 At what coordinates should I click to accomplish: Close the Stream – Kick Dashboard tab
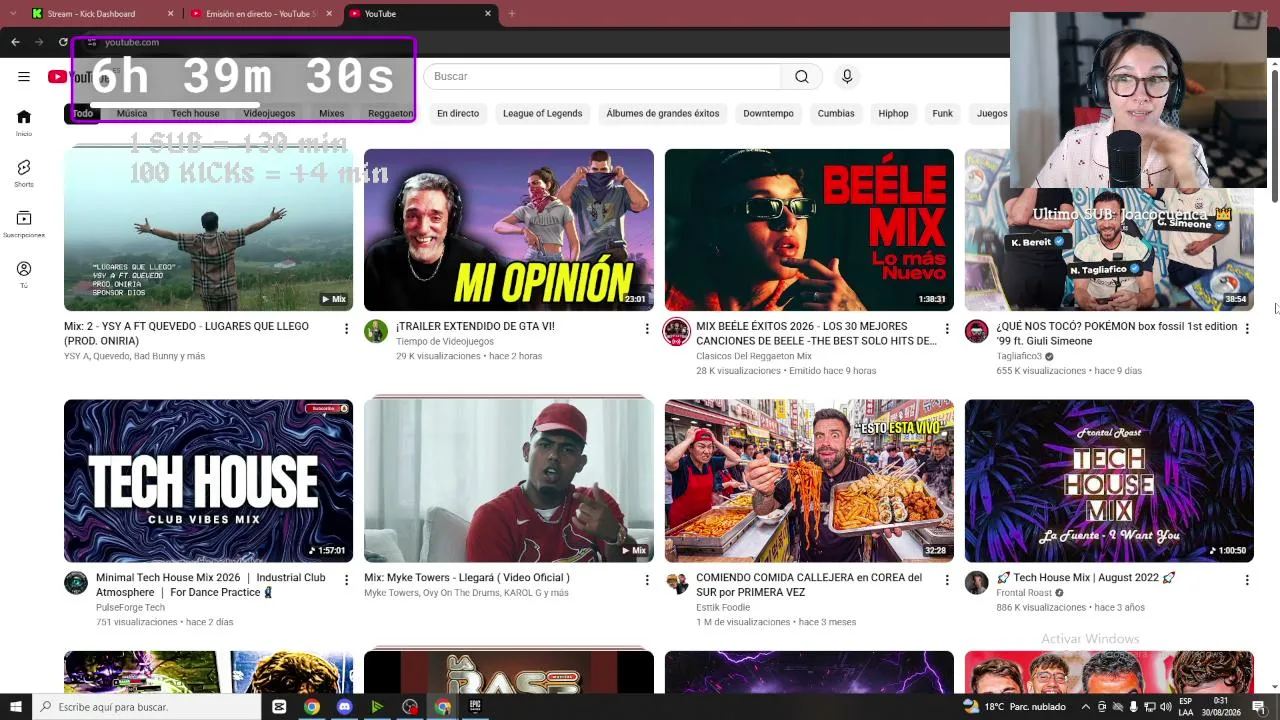170,14
